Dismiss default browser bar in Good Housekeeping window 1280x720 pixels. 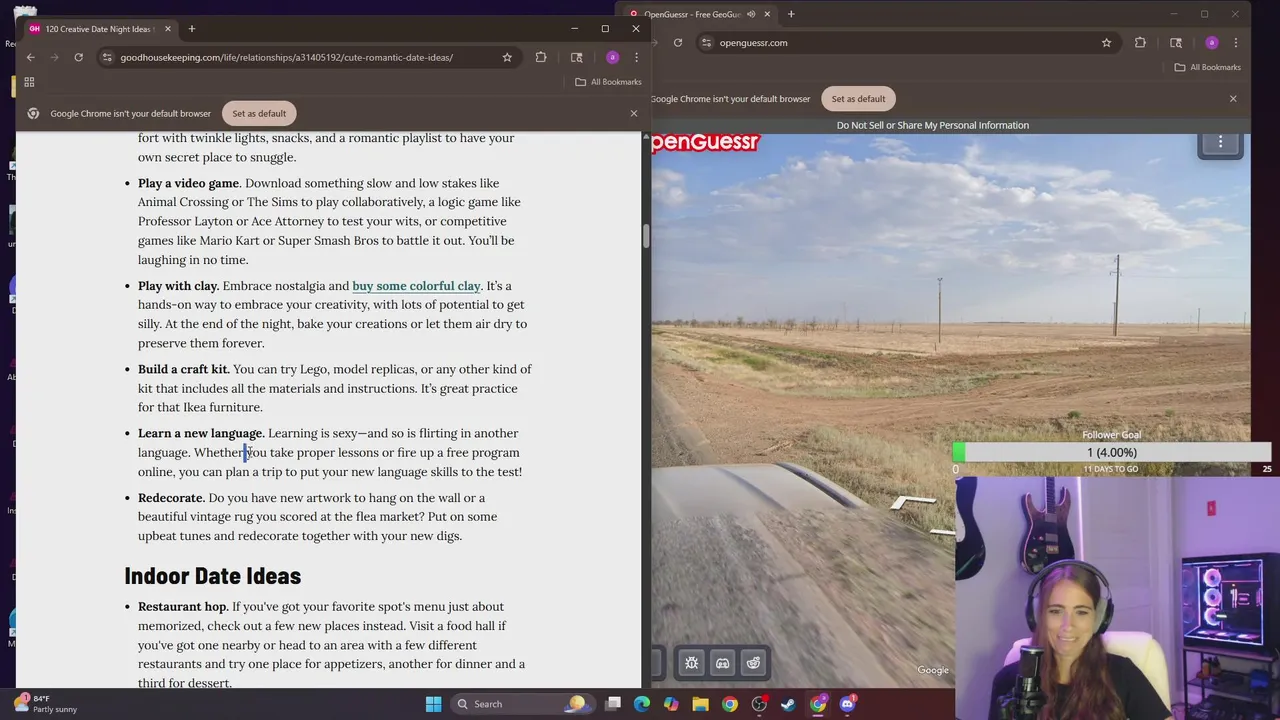pyautogui.click(x=633, y=113)
